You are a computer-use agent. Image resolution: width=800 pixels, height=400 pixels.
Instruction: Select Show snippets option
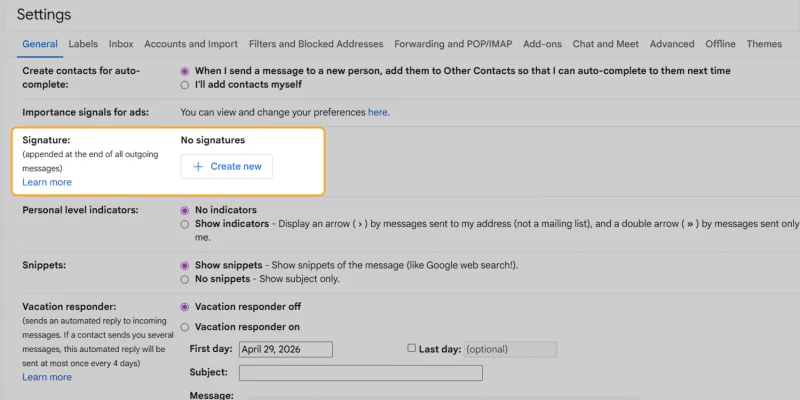click(x=185, y=266)
